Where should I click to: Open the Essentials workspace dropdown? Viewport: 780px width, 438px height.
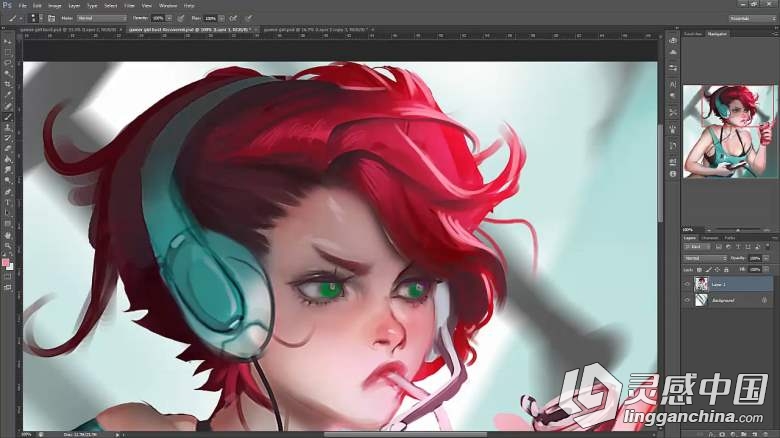752,18
